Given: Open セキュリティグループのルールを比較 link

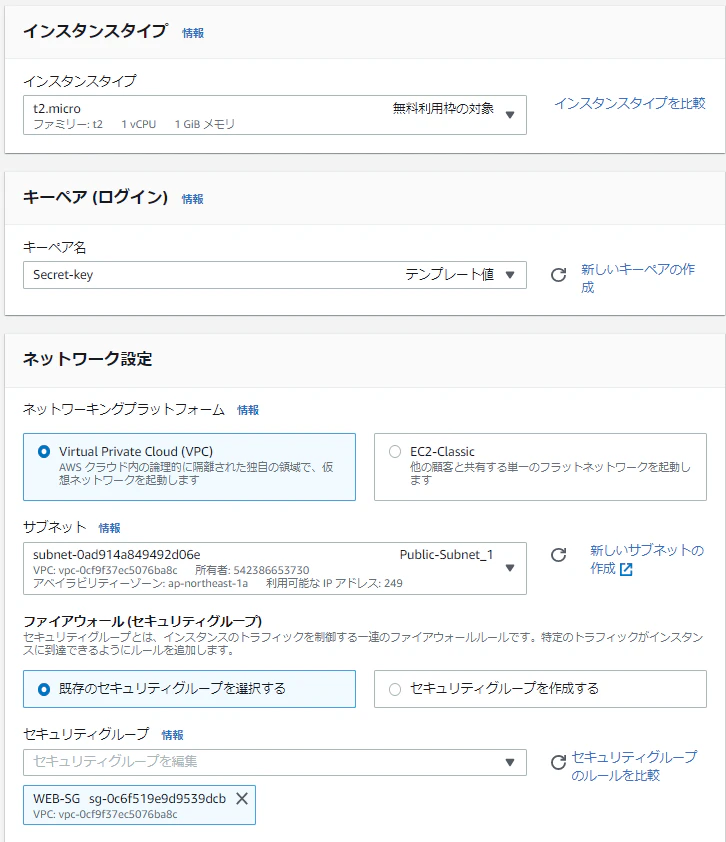Looking at the screenshot, I should pos(634,766).
